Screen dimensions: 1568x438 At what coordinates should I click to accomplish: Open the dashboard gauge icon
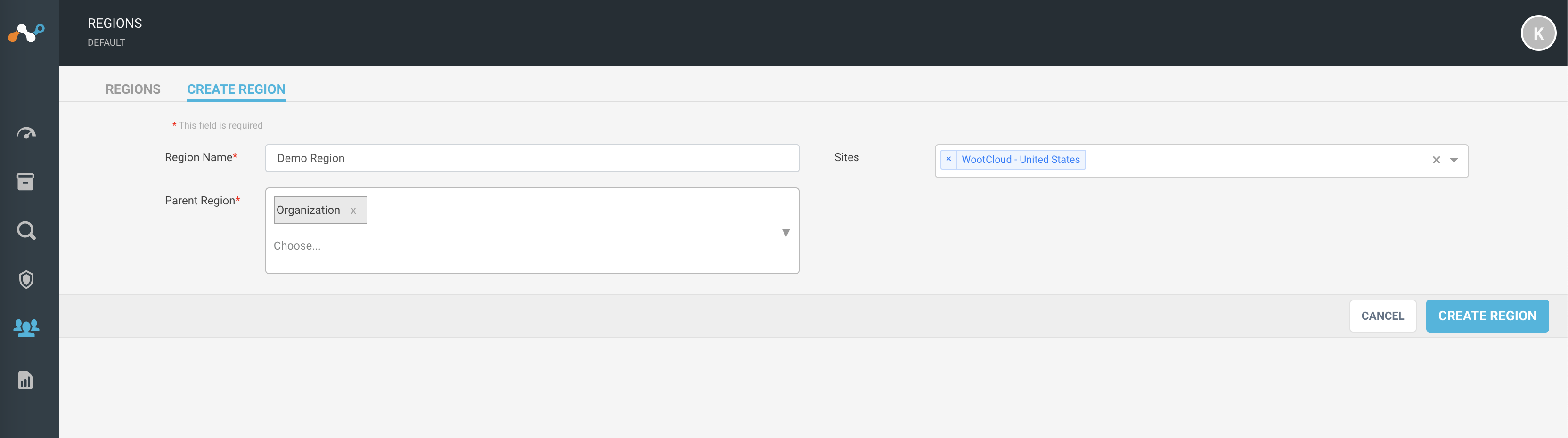[x=26, y=133]
